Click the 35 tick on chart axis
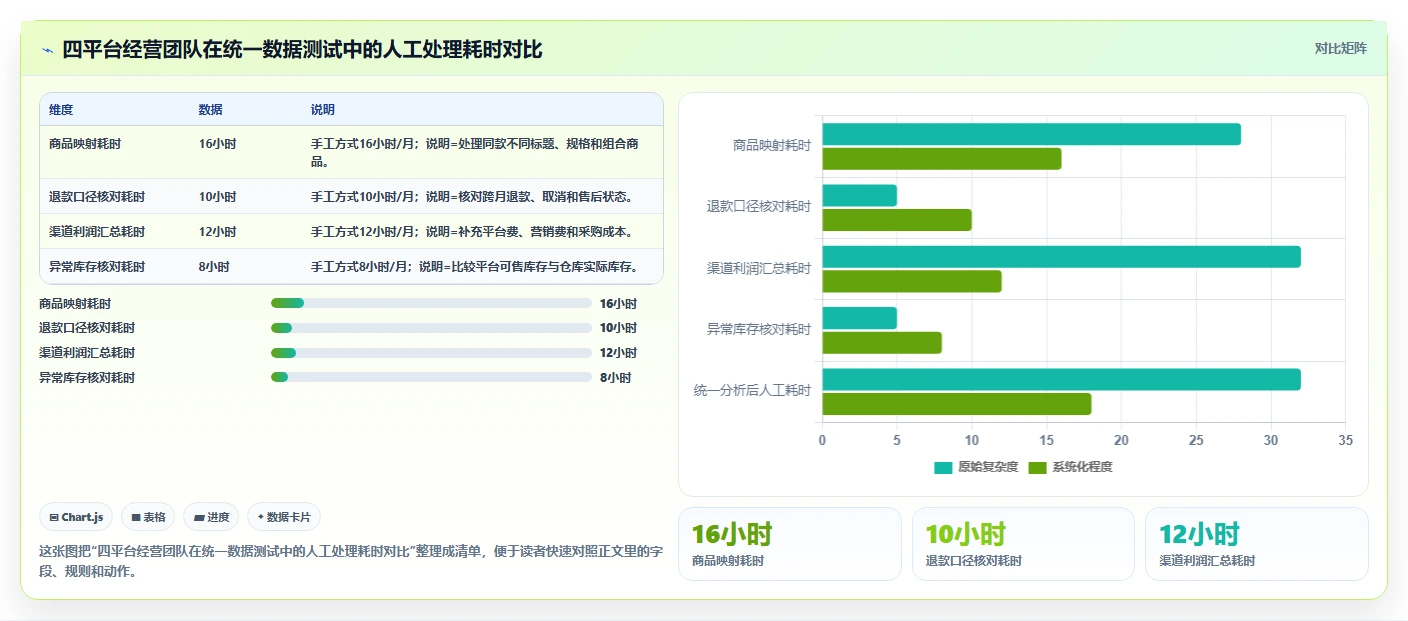 (1345, 440)
